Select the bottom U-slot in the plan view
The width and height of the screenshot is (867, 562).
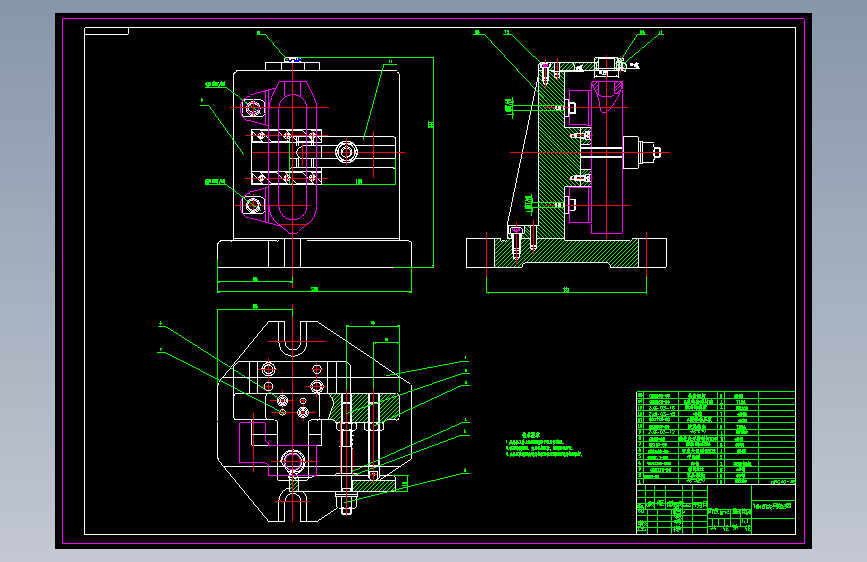tap(293, 505)
